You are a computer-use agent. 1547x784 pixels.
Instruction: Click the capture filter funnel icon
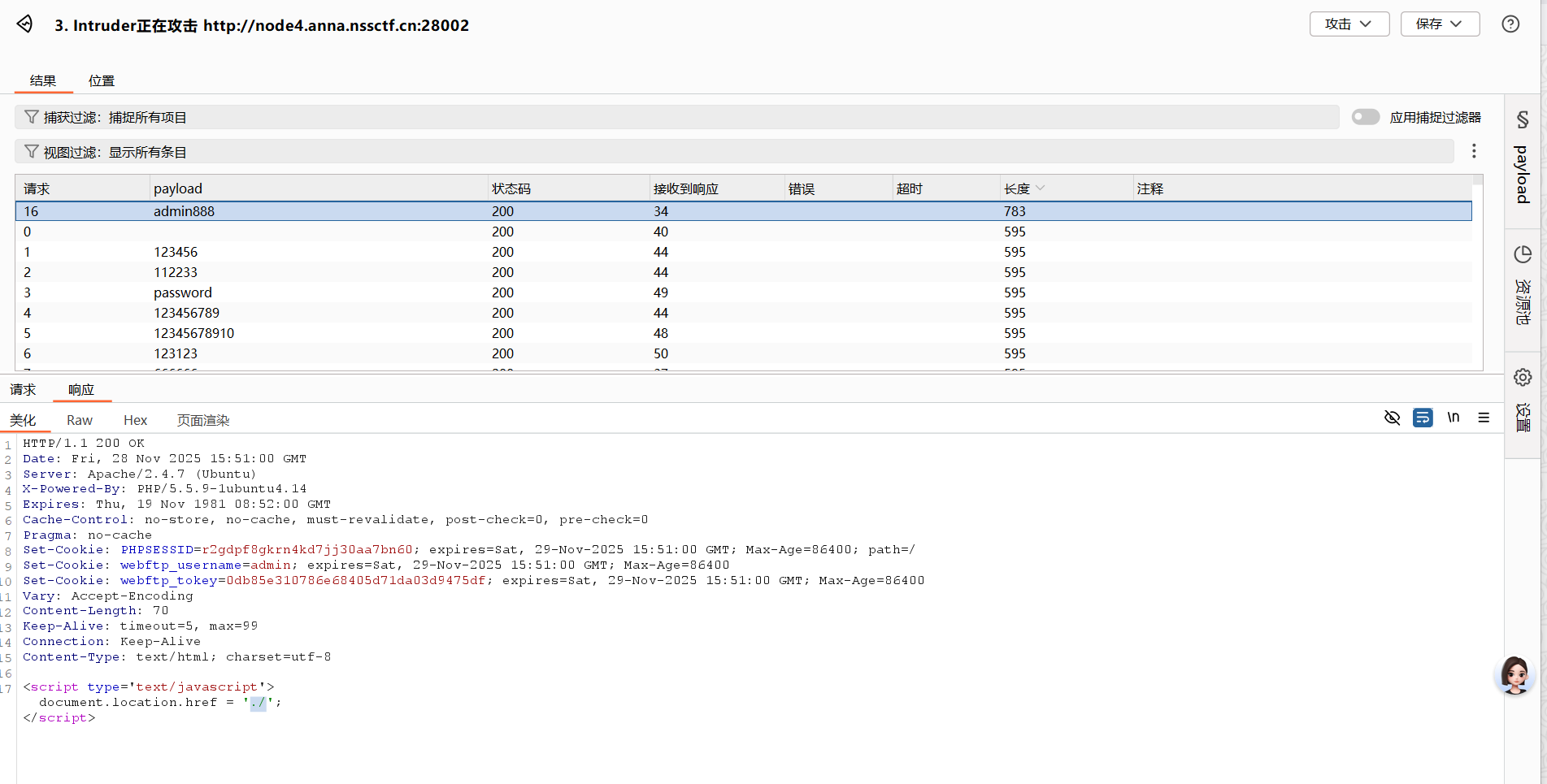click(32, 117)
